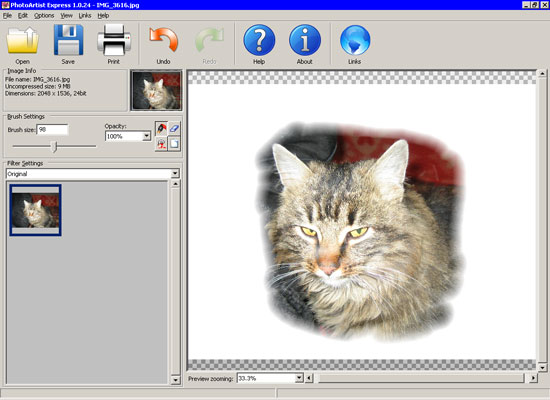The width and height of the screenshot is (550, 400).
Task: Show the About info icon
Action: (x=305, y=40)
